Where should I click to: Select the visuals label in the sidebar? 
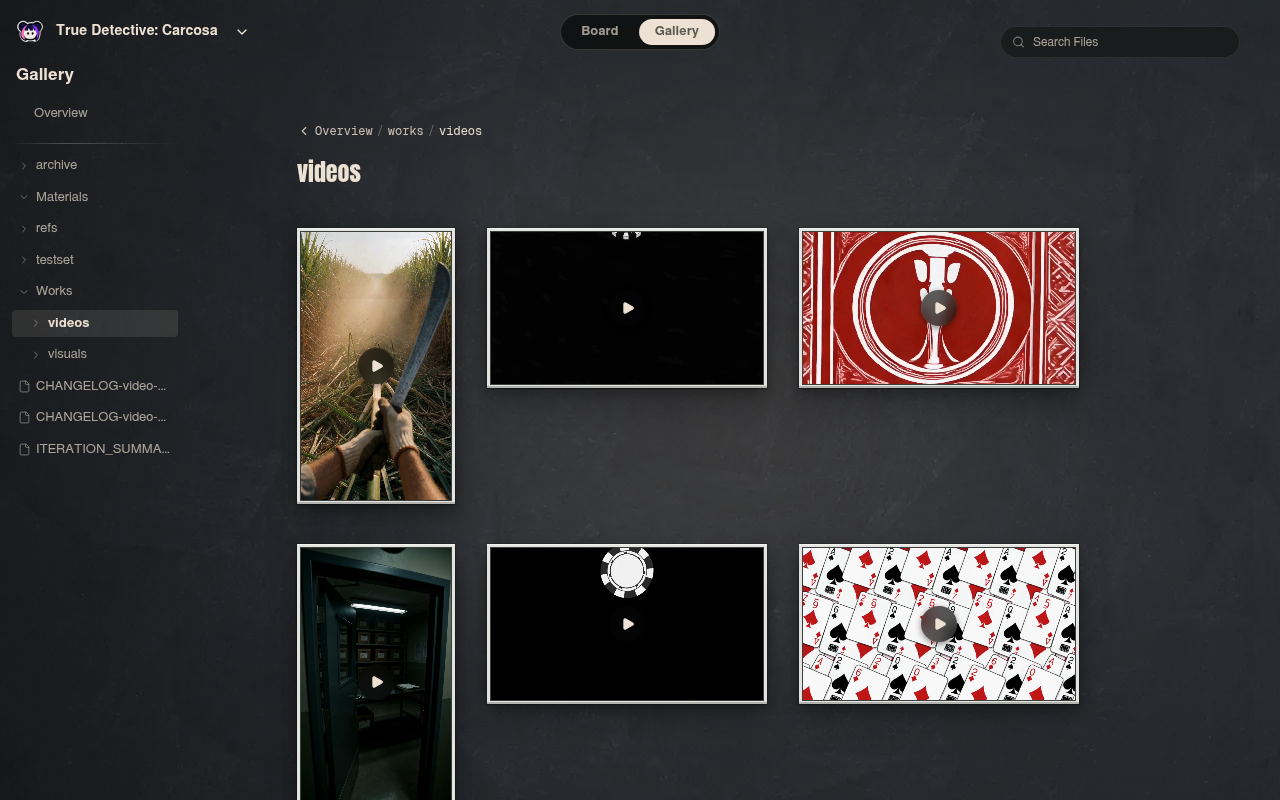tap(67, 354)
